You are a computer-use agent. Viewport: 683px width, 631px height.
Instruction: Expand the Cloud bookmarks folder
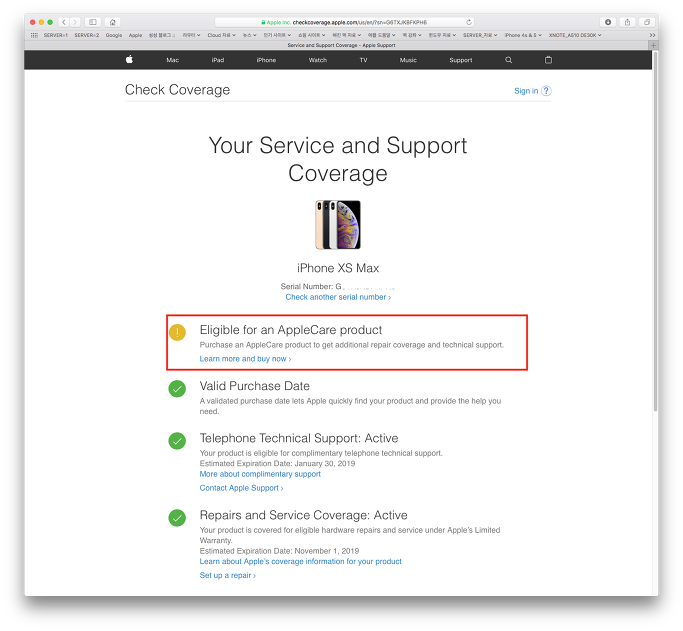(221, 35)
